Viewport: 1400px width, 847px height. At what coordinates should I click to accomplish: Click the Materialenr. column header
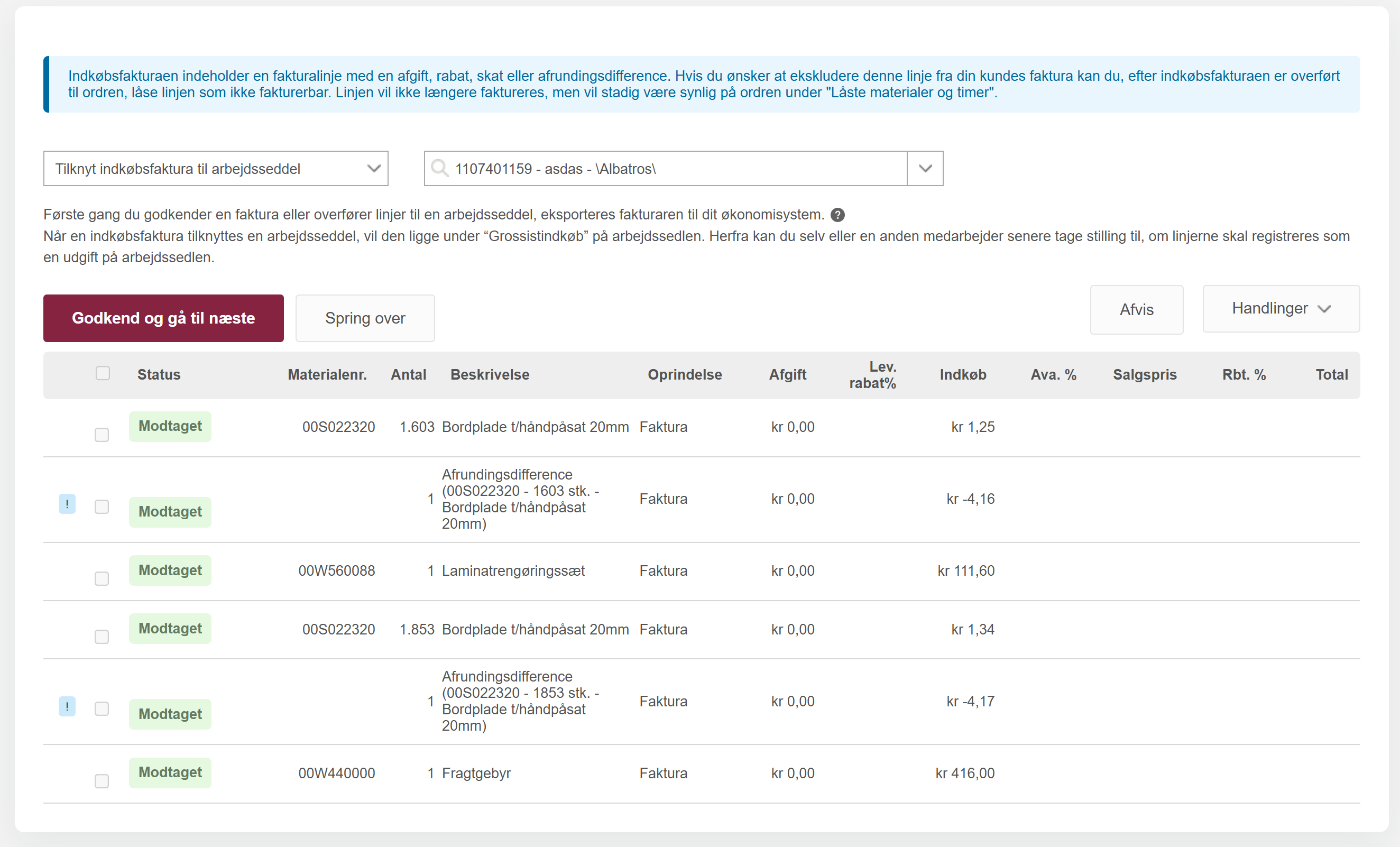(327, 374)
